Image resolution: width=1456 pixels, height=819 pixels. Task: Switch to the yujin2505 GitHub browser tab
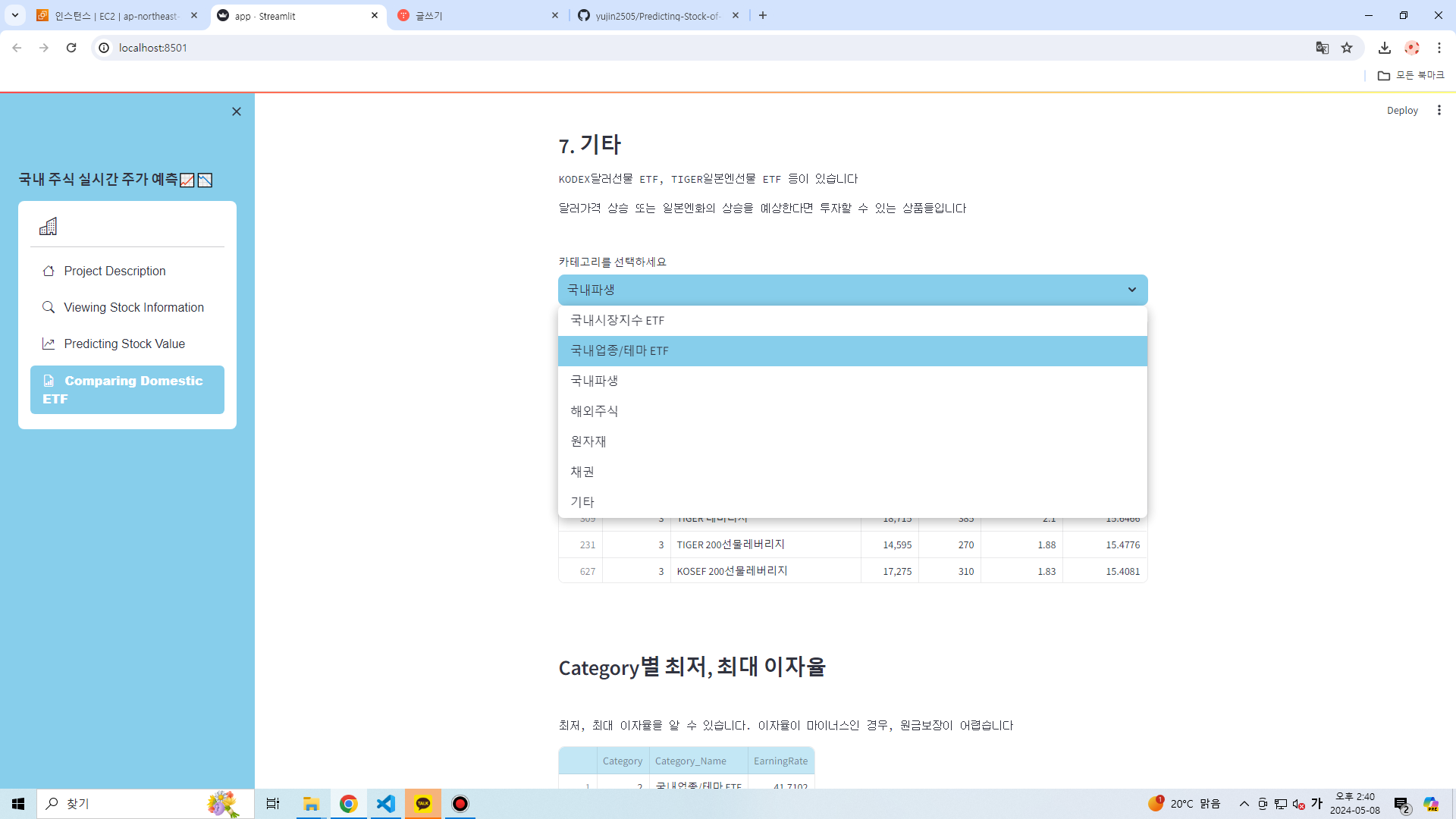(657, 16)
